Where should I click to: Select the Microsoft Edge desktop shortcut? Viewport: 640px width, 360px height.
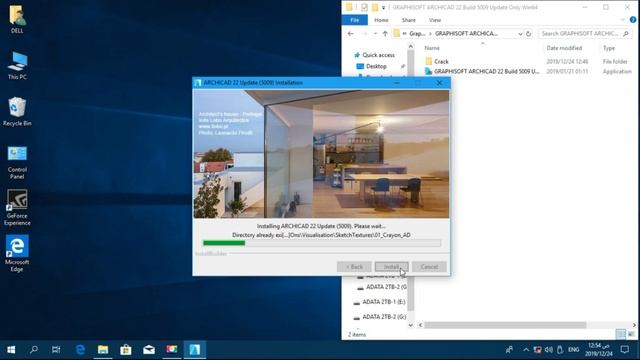[x=17, y=253]
